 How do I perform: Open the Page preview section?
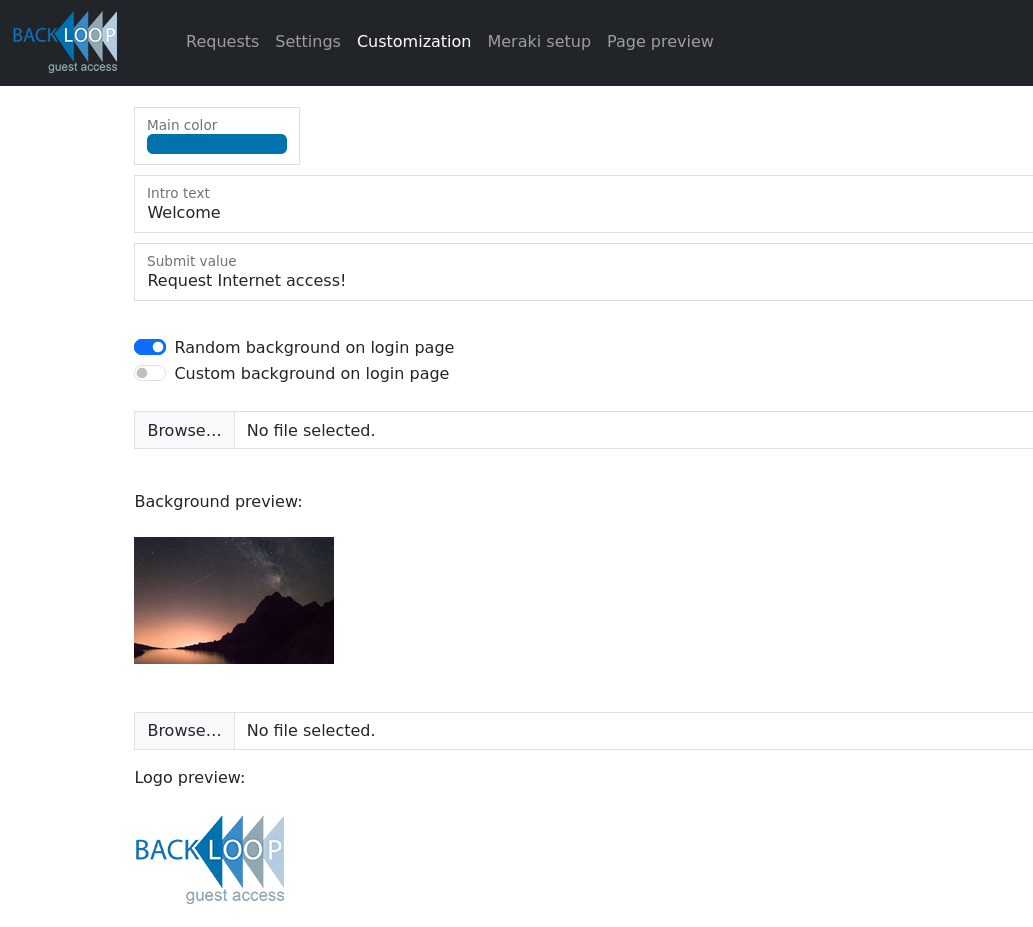coord(660,41)
